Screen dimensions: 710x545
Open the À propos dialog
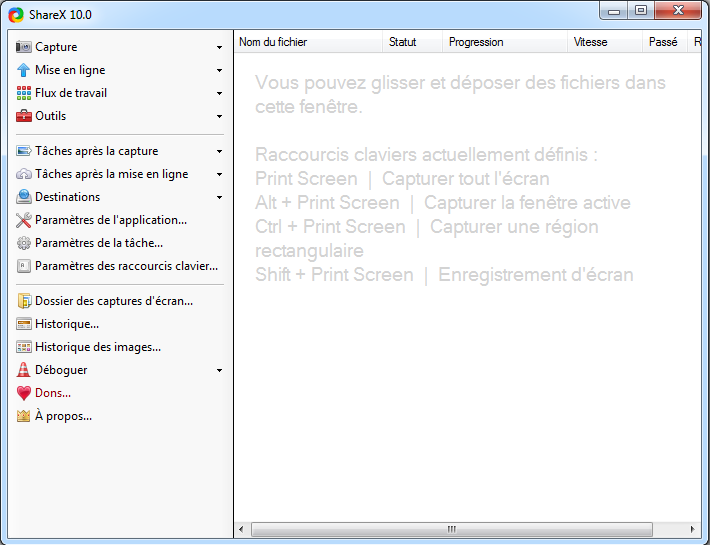(120, 416)
